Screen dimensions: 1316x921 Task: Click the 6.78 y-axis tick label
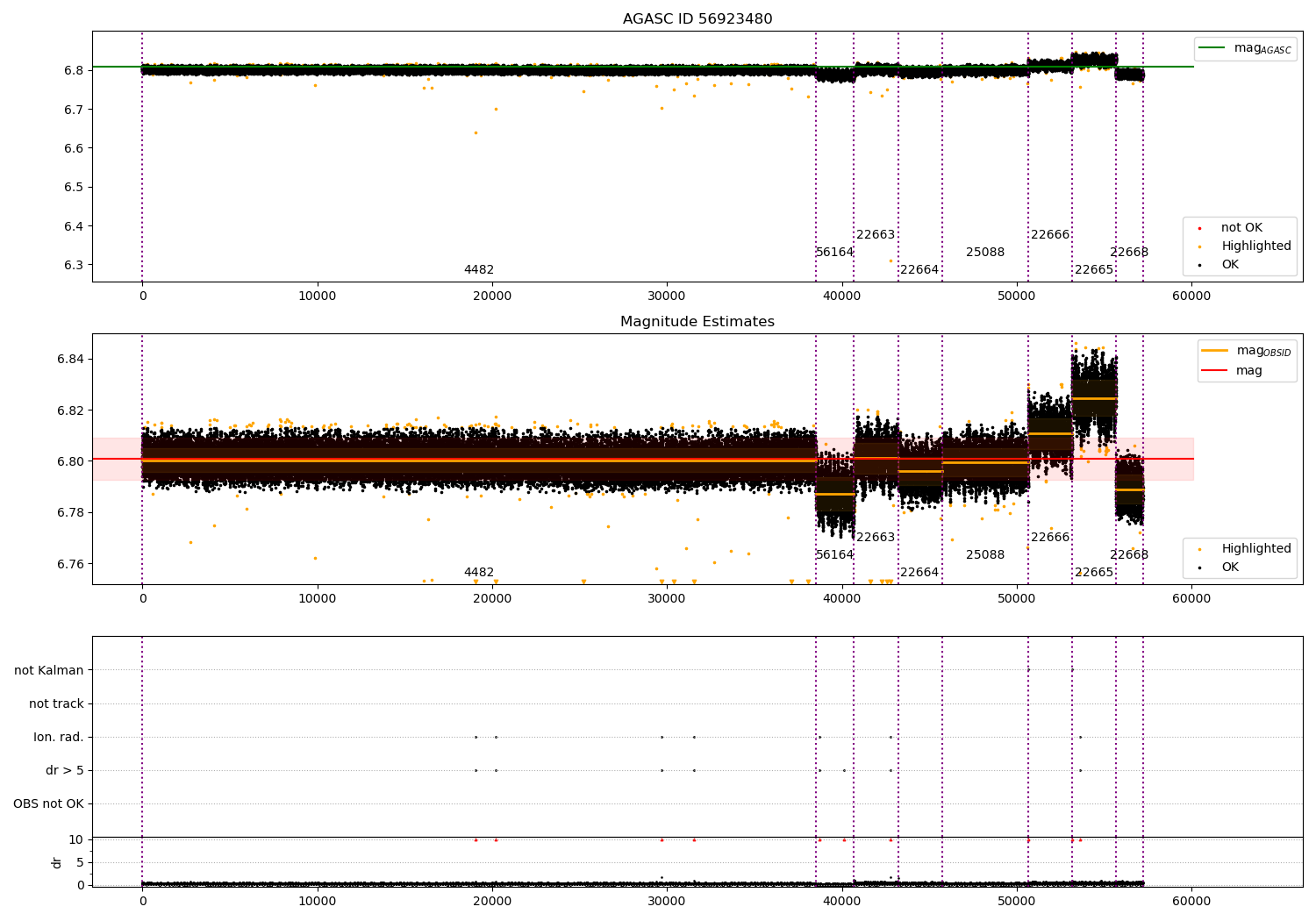[x=70, y=513]
